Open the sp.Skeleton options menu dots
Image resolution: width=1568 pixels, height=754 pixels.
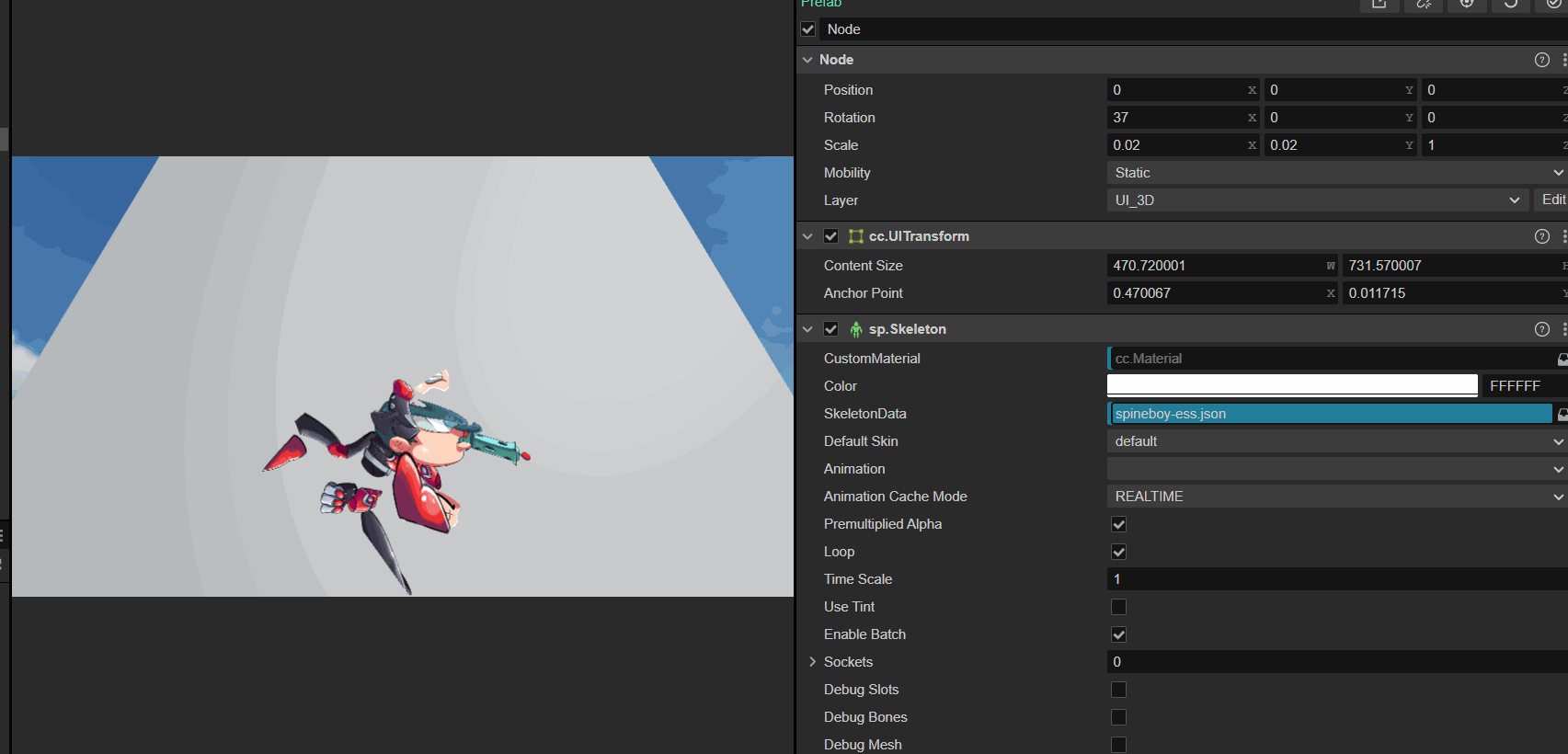pos(1563,329)
